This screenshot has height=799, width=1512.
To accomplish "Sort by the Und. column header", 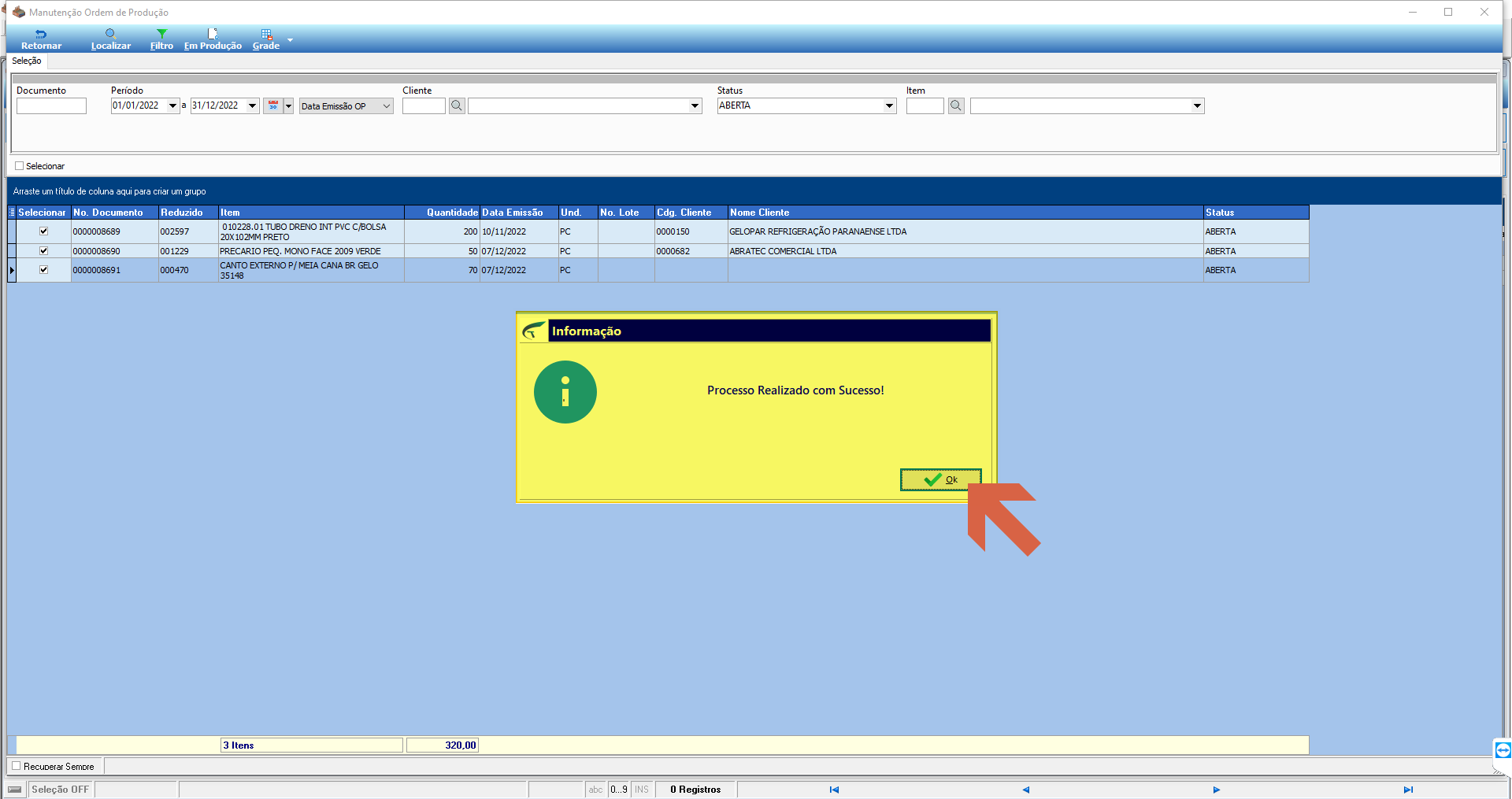I will pyautogui.click(x=578, y=213).
